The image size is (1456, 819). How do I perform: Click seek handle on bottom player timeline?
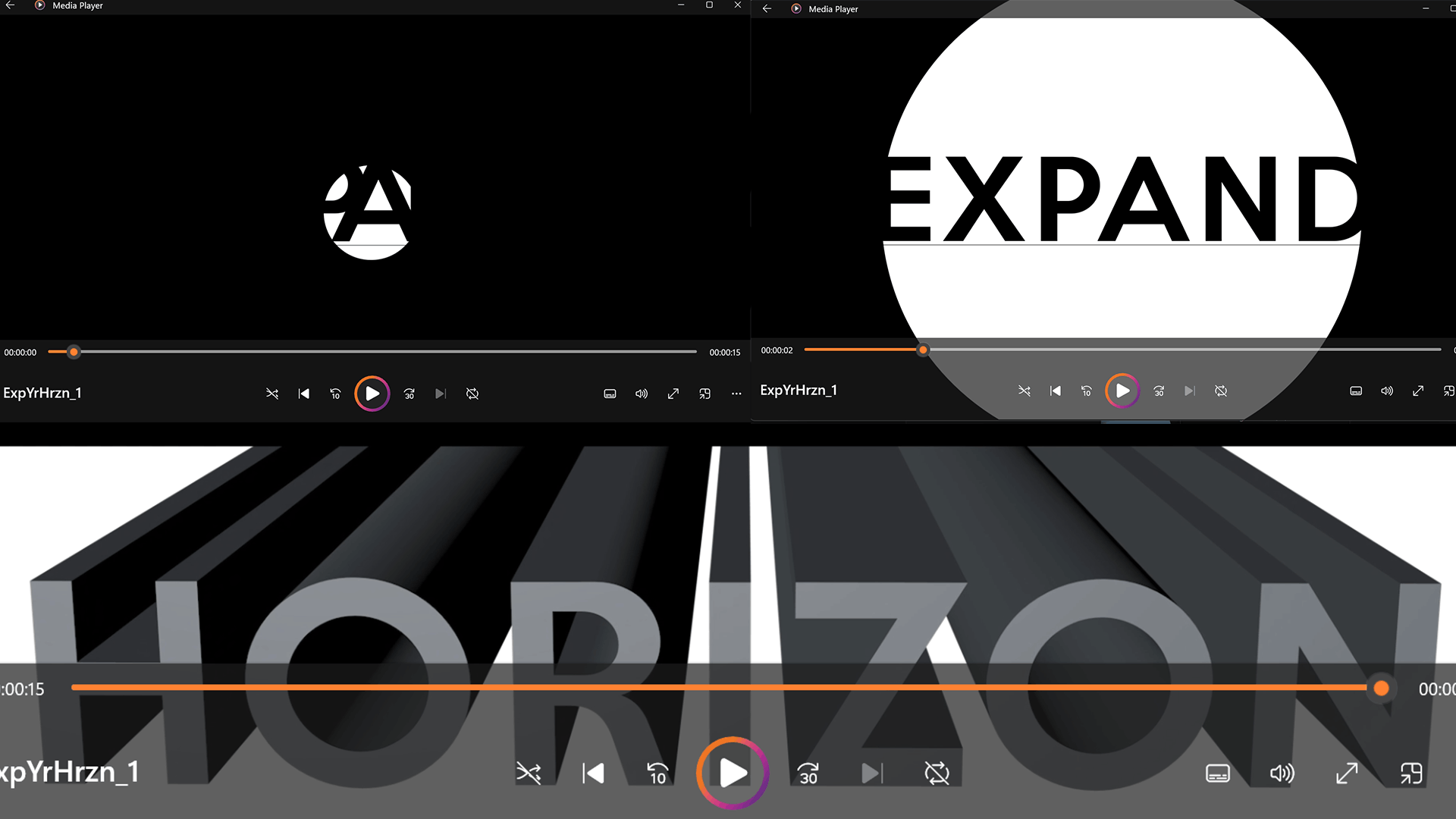[x=1381, y=688]
